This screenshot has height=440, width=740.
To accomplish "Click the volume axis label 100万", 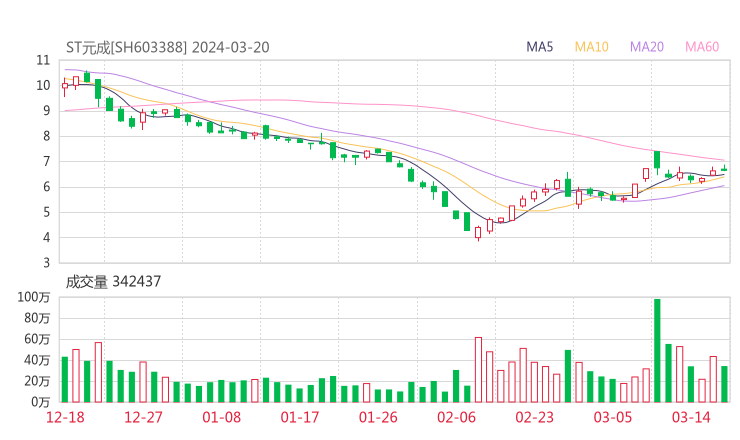I will coord(34,297).
